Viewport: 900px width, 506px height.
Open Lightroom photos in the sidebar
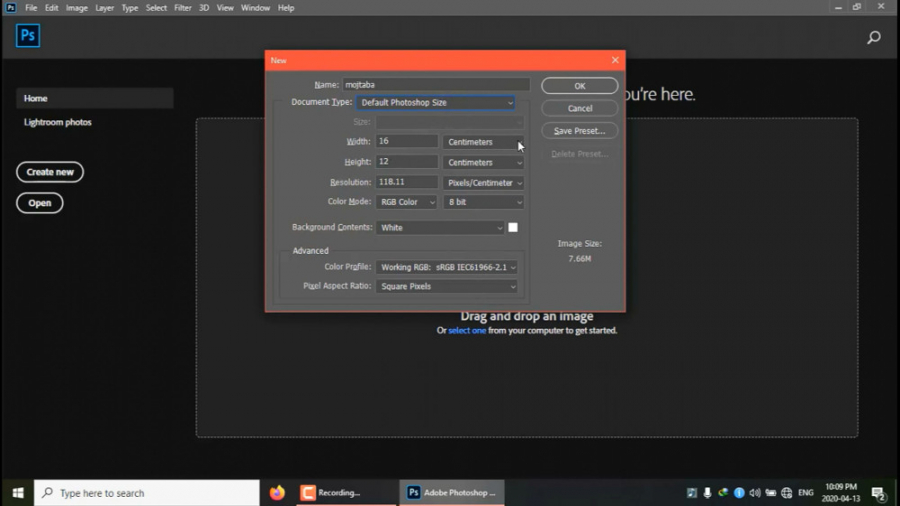click(x=57, y=122)
